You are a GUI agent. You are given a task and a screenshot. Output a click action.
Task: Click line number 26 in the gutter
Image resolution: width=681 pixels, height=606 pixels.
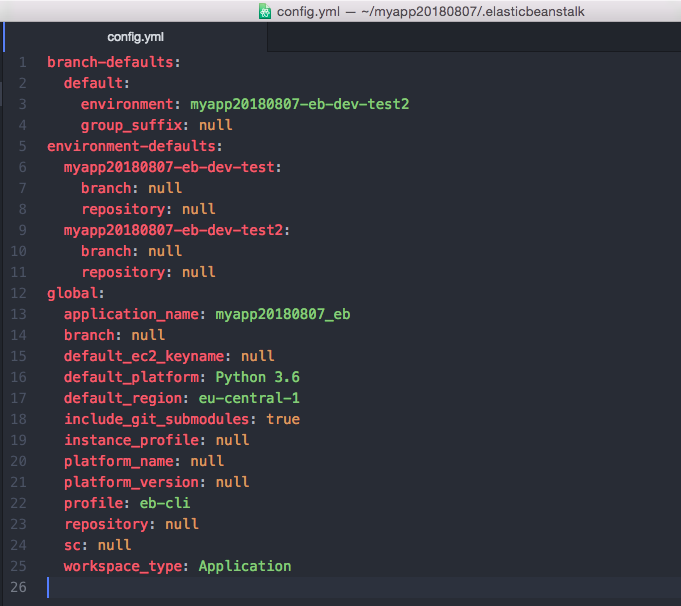tap(19, 587)
